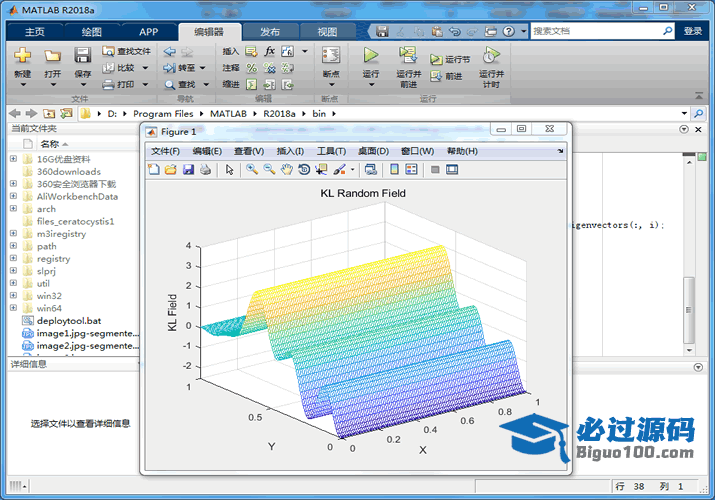The image size is (715, 500).
Task: Click Insert Colorbar icon in Figure 1
Action: point(394,170)
